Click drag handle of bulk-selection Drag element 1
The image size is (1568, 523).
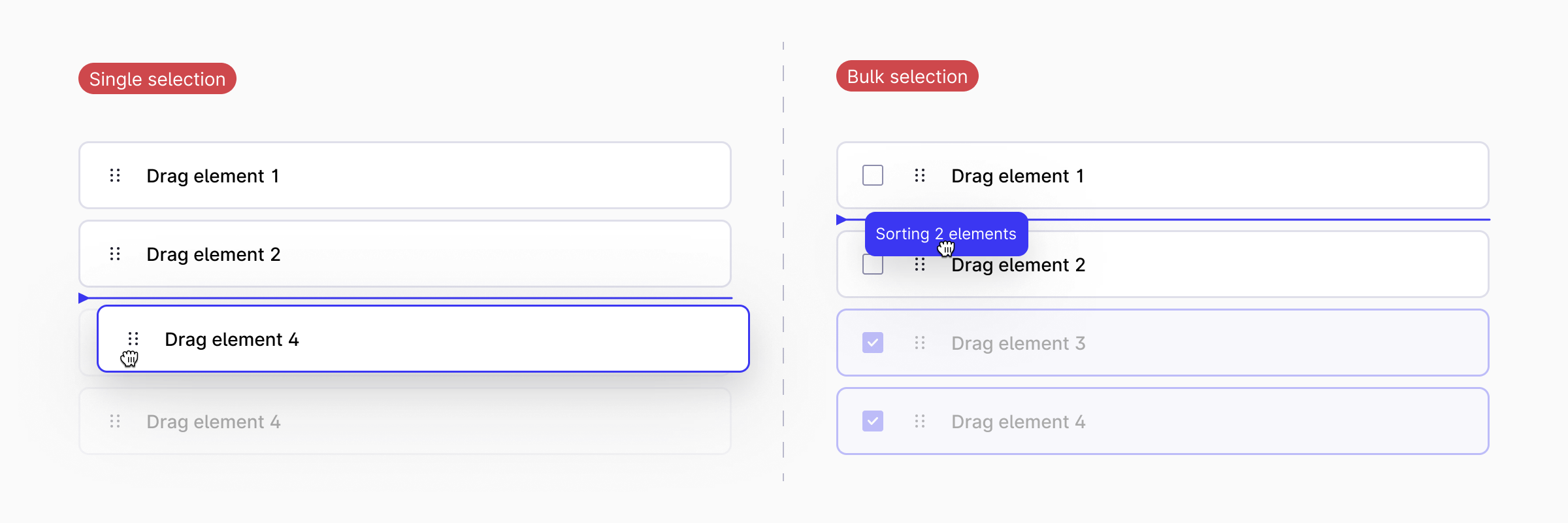[920, 175]
